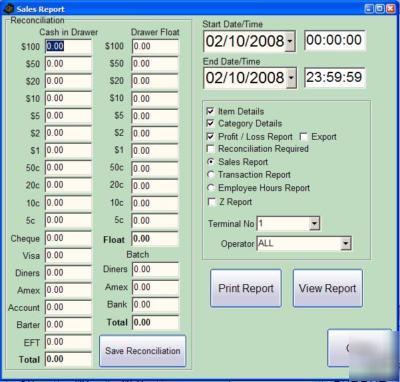Click Cash in Drawer 50c field
400x382 pixels.
pyautogui.click(x=68, y=168)
